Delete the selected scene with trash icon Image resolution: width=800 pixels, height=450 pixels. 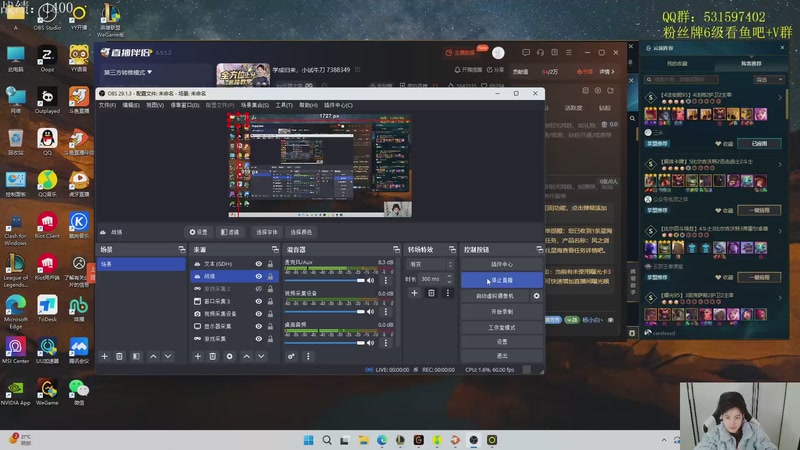click(x=119, y=356)
